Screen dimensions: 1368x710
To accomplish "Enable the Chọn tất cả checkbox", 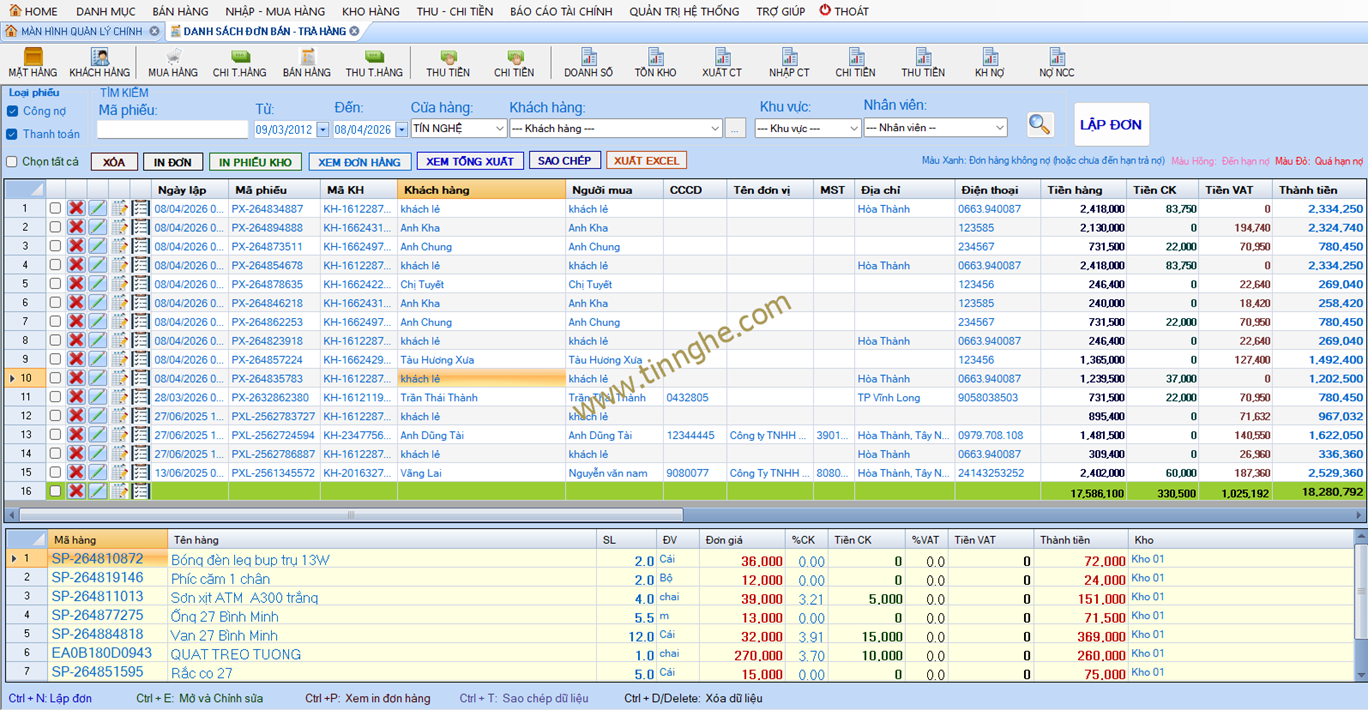I will click(x=13, y=162).
